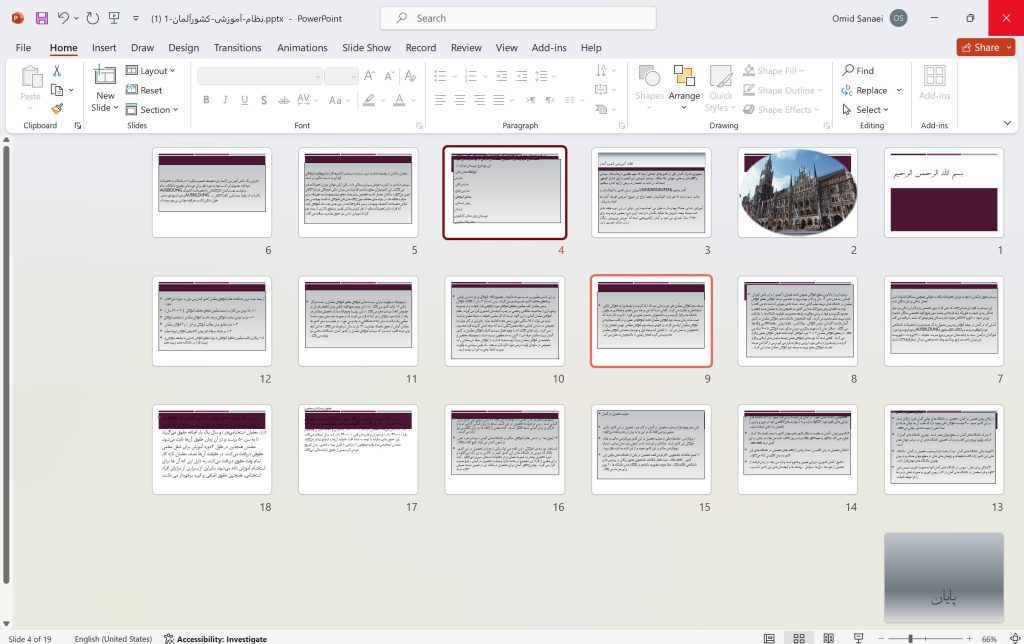Open Reading View from status bar
Viewport: 1024px width, 644px height.
tap(828, 638)
